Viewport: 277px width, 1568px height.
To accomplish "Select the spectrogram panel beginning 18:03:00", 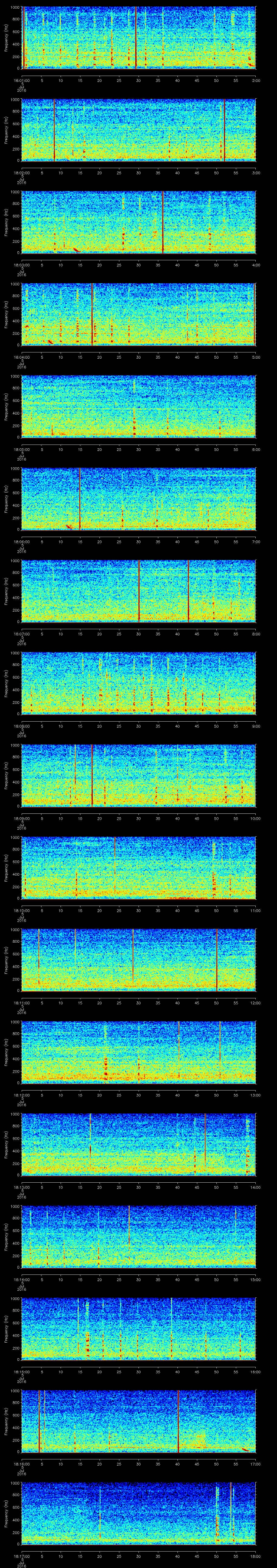I will click(x=139, y=222).
